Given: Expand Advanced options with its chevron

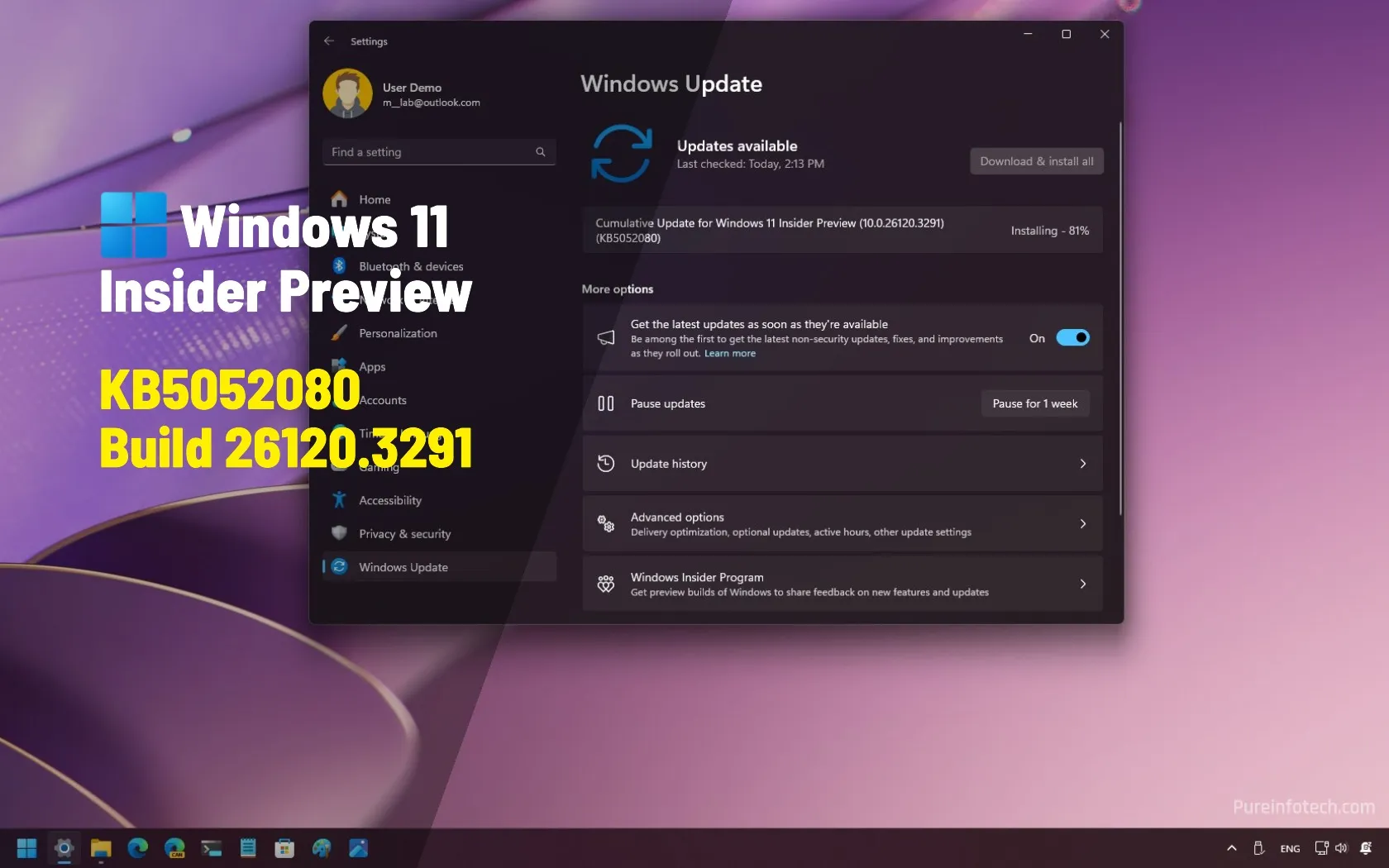Looking at the screenshot, I should click(x=1083, y=523).
